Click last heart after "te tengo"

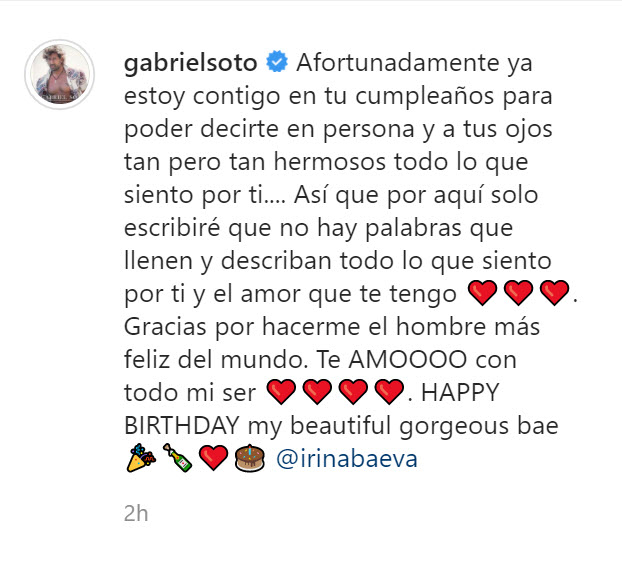555,293
